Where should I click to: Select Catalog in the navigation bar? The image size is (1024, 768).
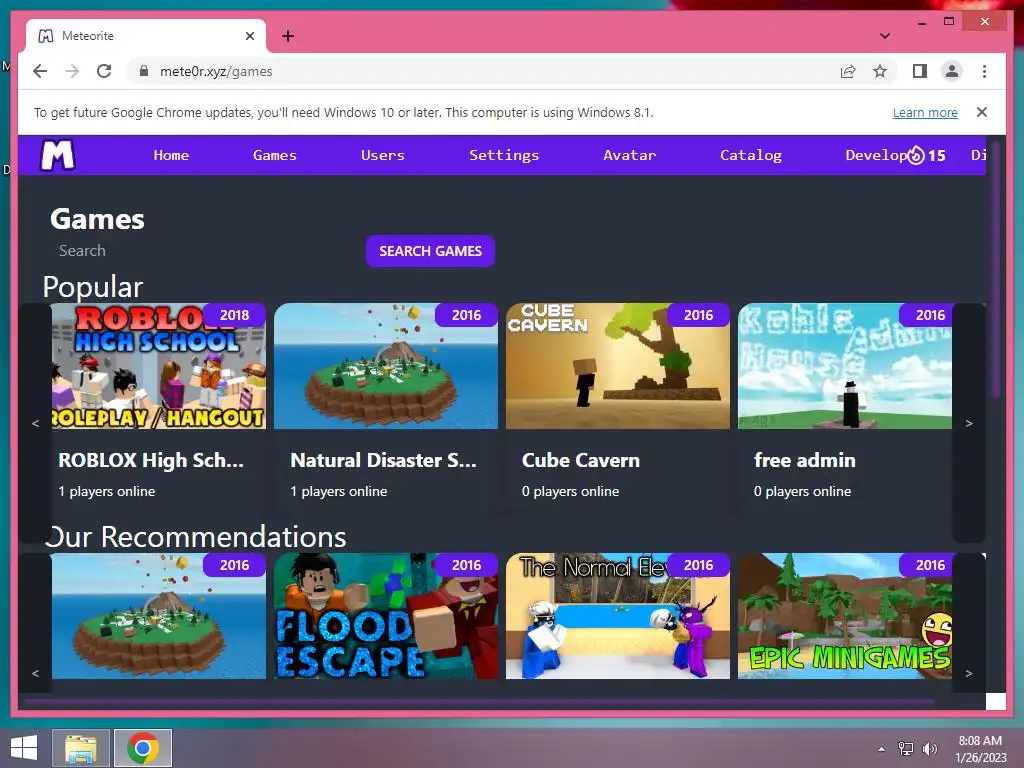750,155
